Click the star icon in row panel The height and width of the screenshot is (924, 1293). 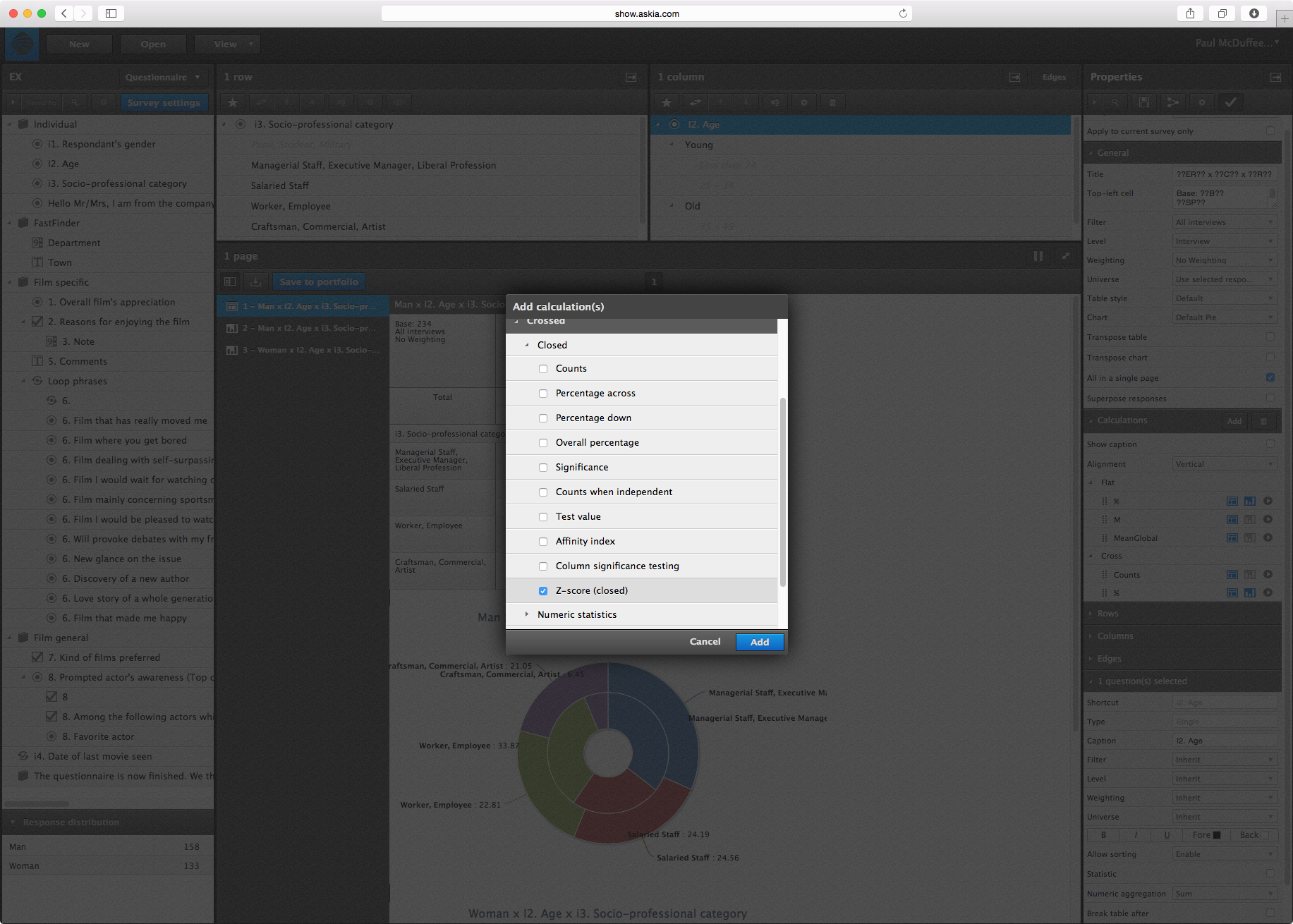pyautogui.click(x=233, y=102)
